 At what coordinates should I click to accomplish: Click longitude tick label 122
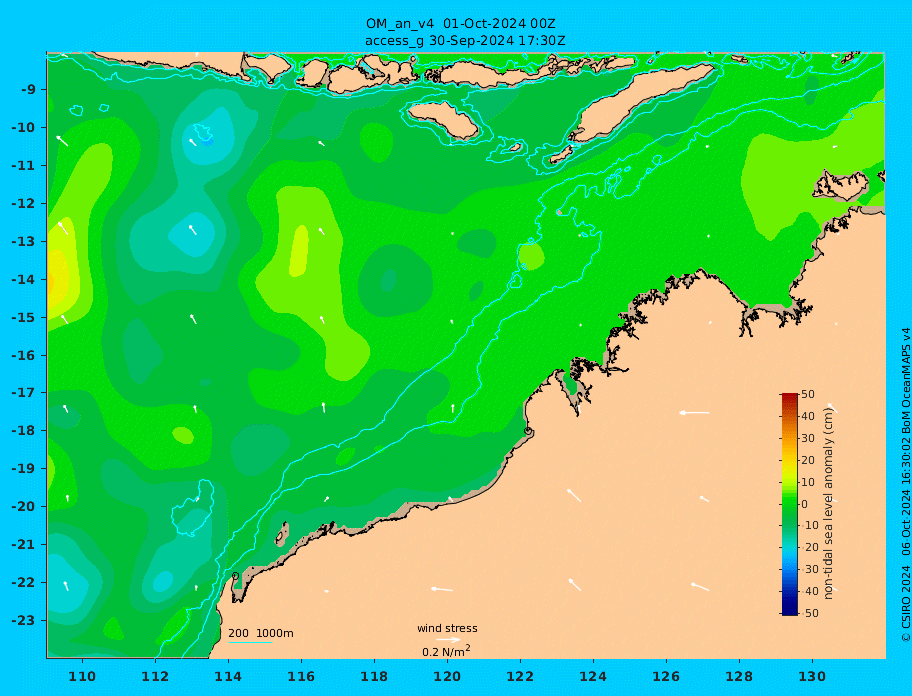(x=520, y=676)
